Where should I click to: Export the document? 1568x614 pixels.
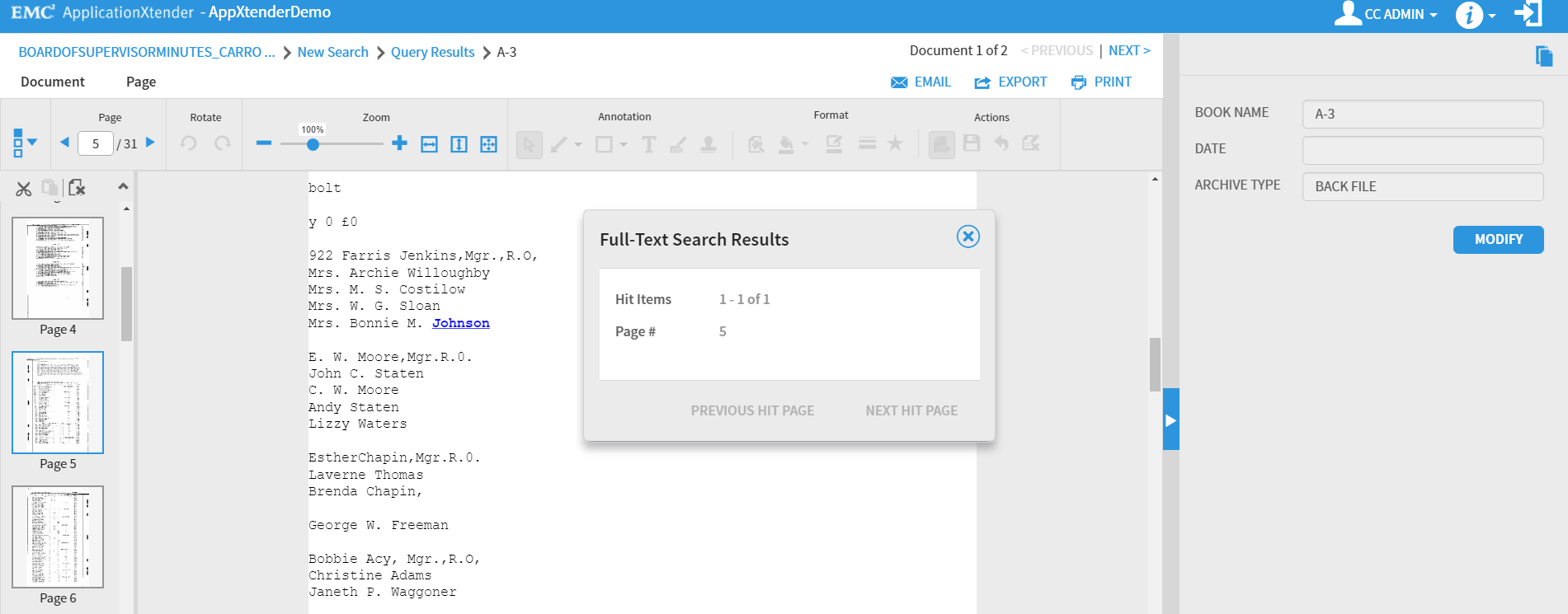(1010, 82)
